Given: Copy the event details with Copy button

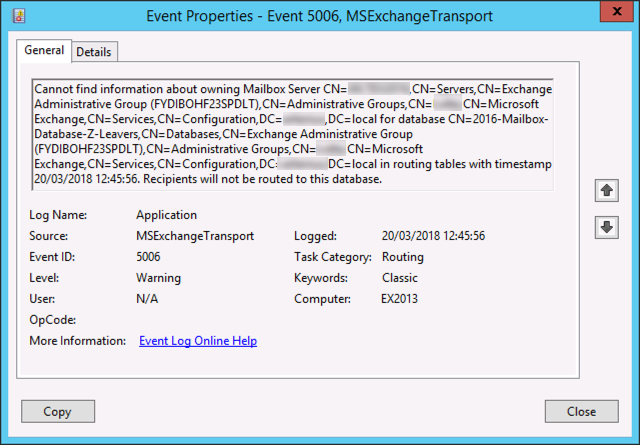Looking at the screenshot, I should pos(58,412).
